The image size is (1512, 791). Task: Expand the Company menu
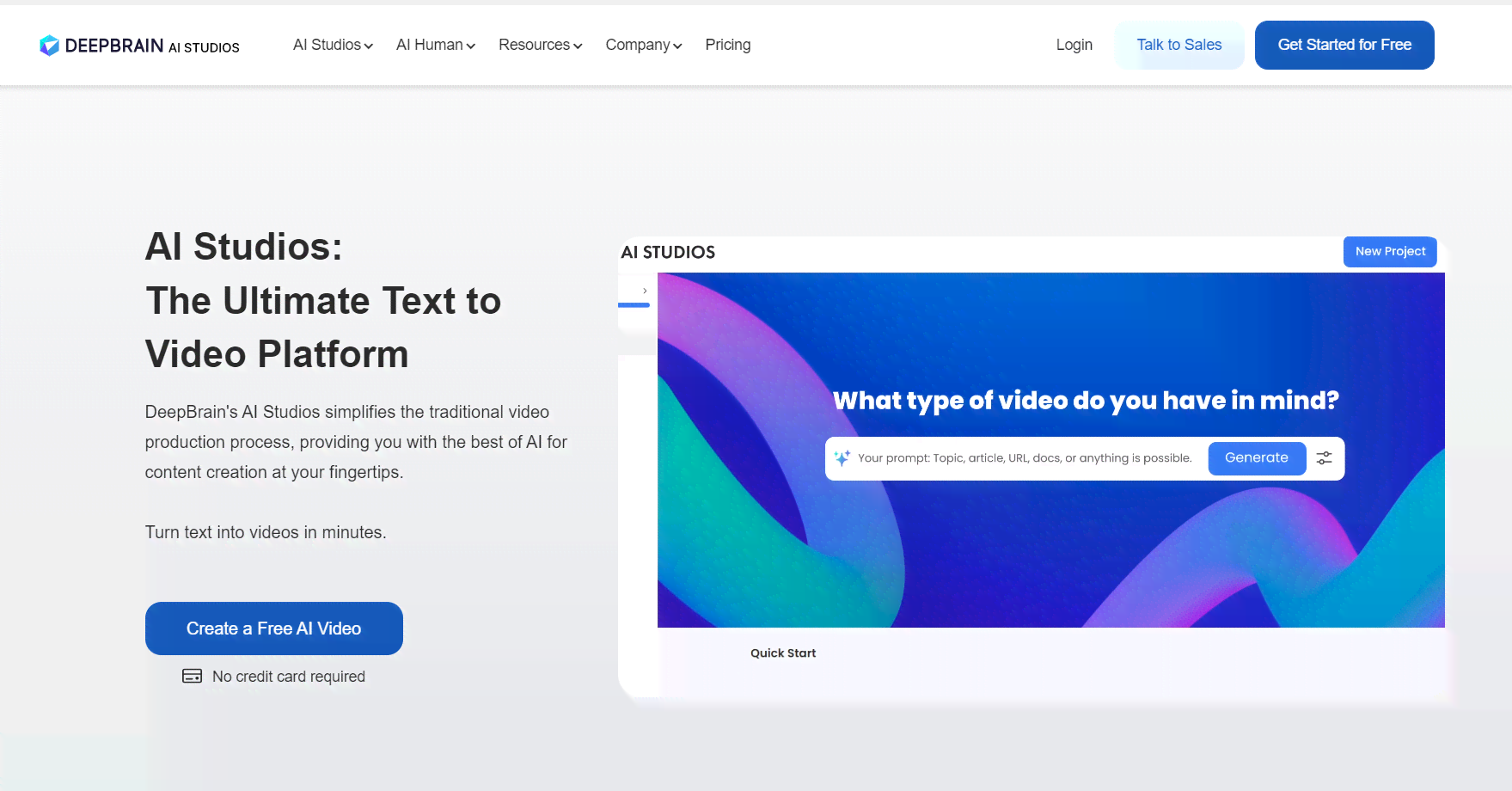tap(643, 45)
